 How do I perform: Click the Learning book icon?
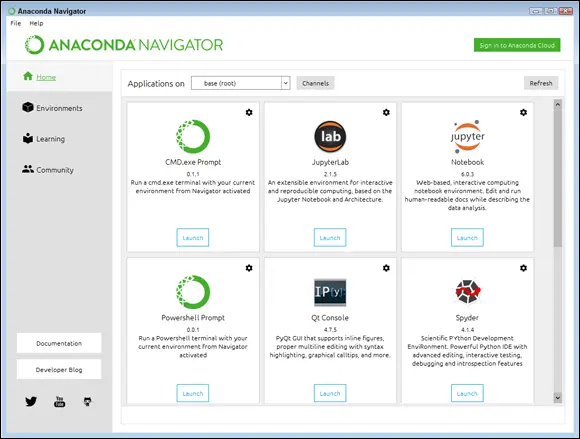[28, 138]
